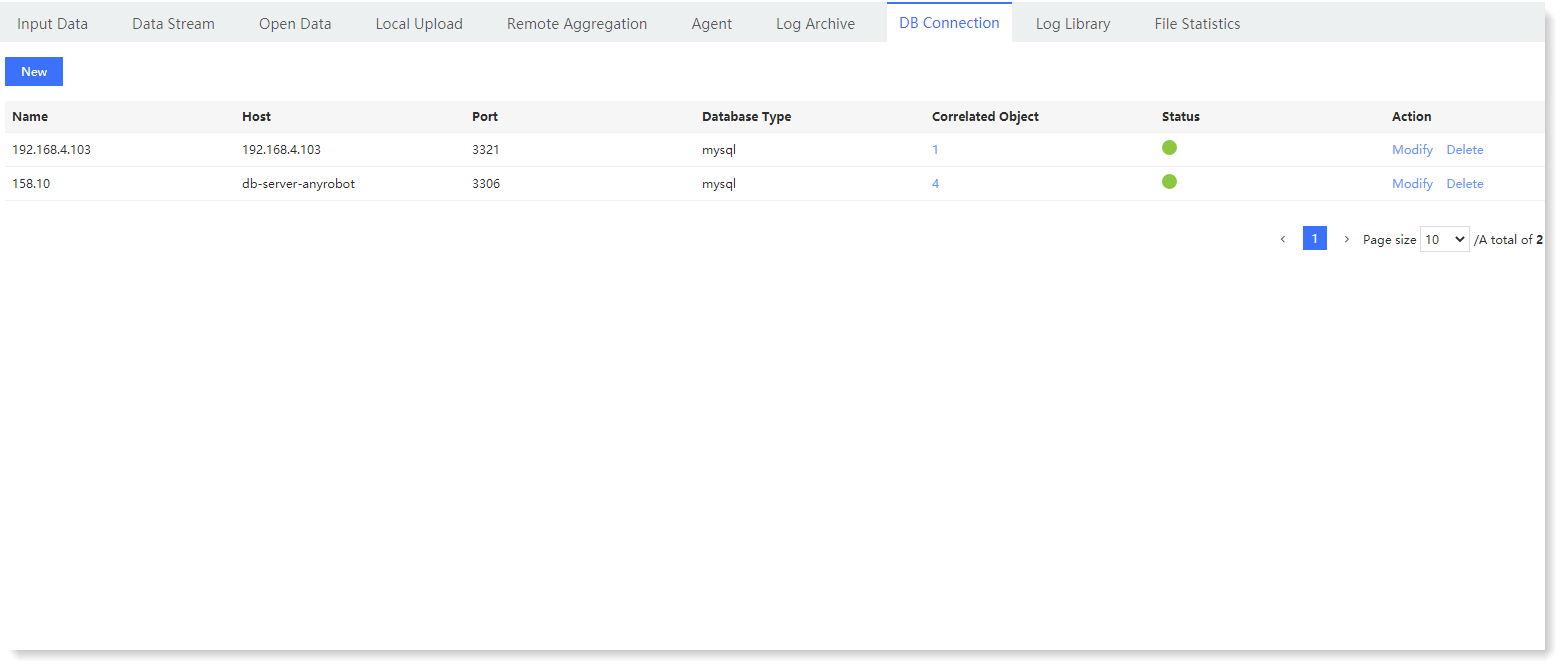Click the green status dot for 192.168.4.103
The image size is (1565, 670).
pyautogui.click(x=1169, y=148)
